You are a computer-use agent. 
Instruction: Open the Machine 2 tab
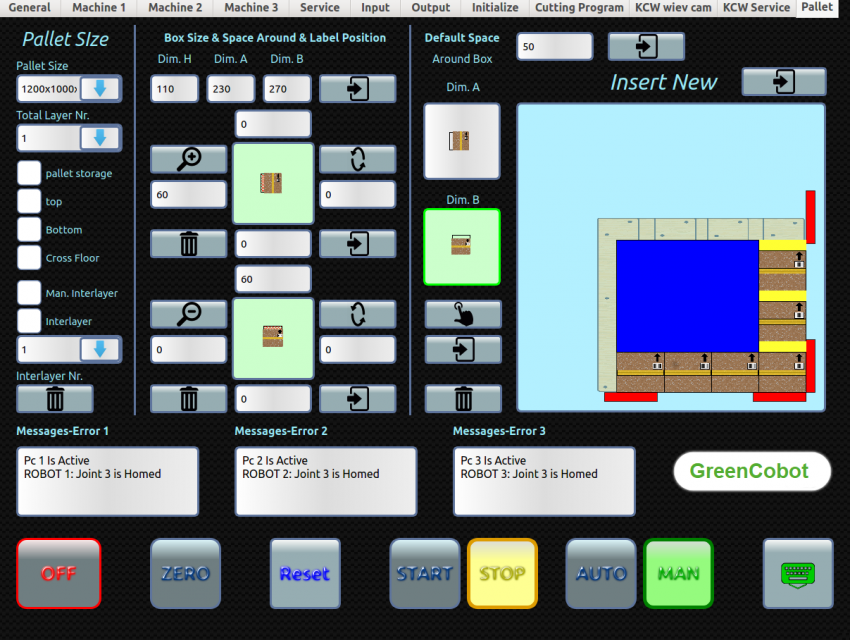[175, 8]
